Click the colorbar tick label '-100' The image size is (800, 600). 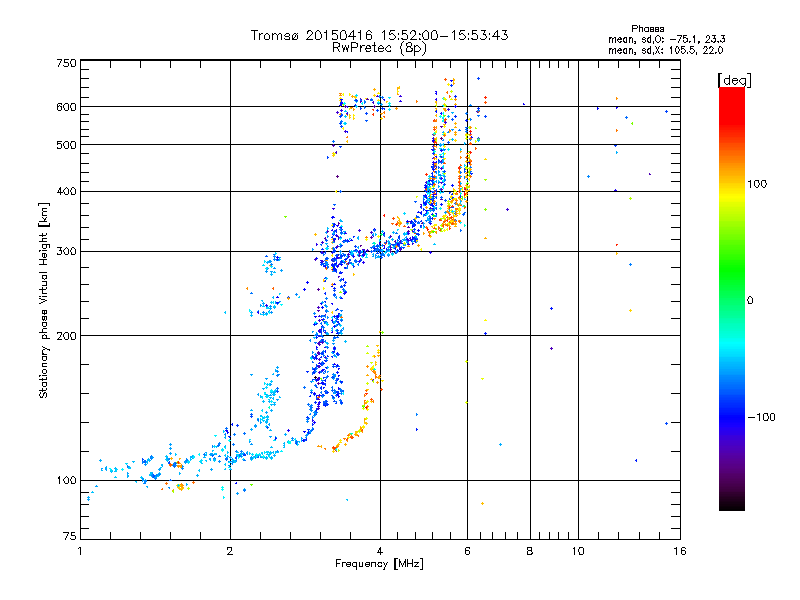(x=761, y=417)
